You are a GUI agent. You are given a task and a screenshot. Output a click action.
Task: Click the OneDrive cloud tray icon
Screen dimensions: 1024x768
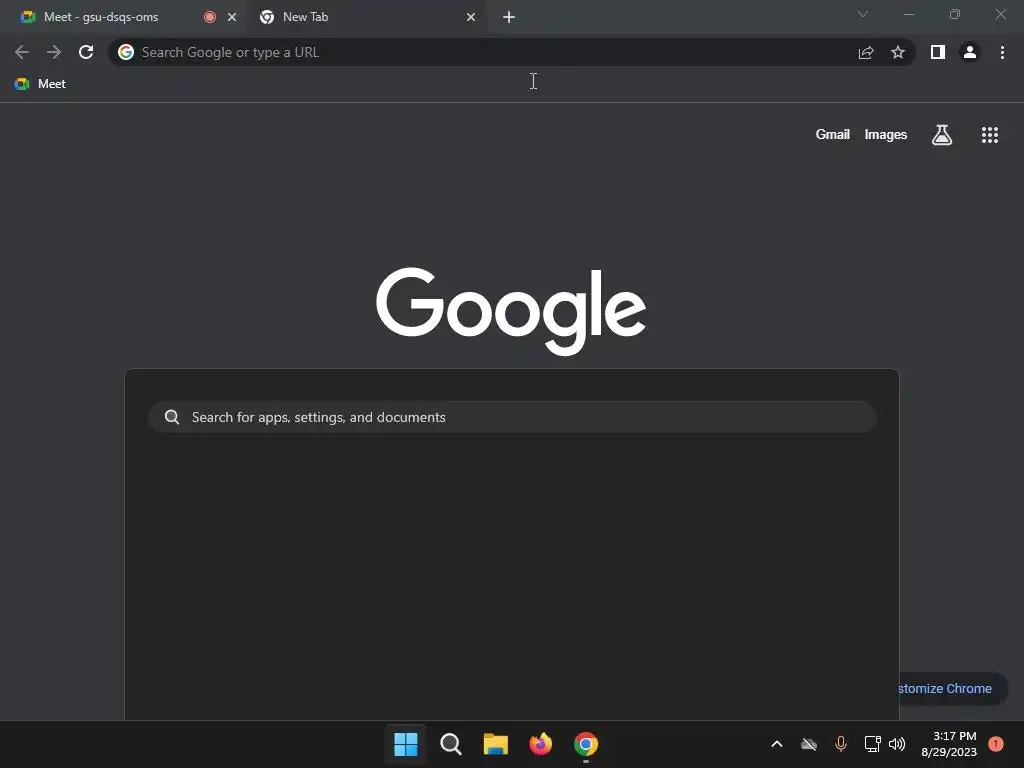click(x=808, y=744)
